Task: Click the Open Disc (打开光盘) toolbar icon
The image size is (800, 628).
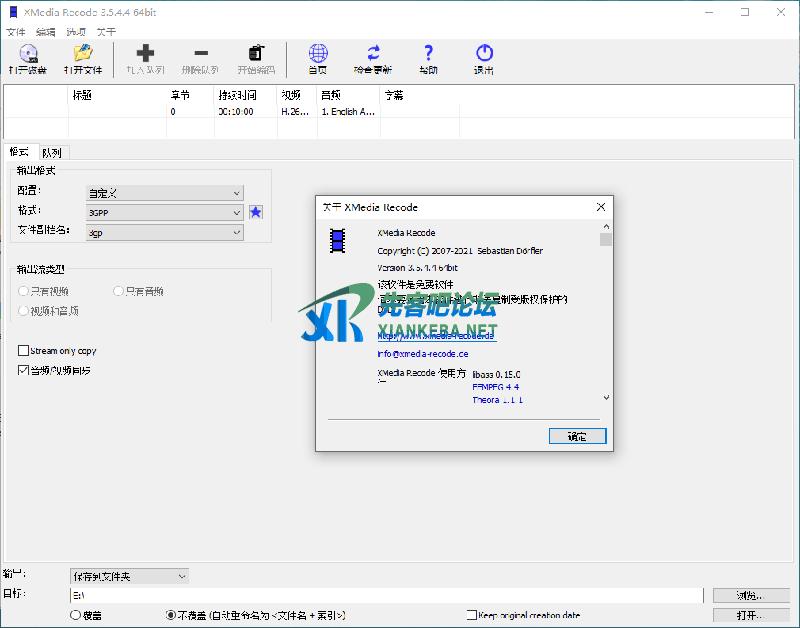Action: (x=27, y=54)
